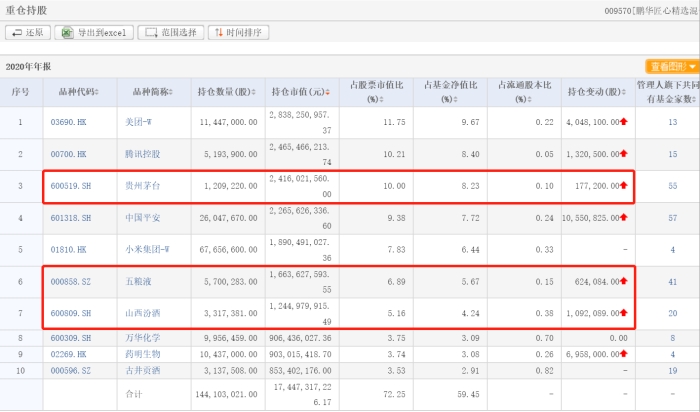Sort by 持仓变动(股) column header
The width and height of the screenshot is (700, 412).
click(x=597, y=92)
